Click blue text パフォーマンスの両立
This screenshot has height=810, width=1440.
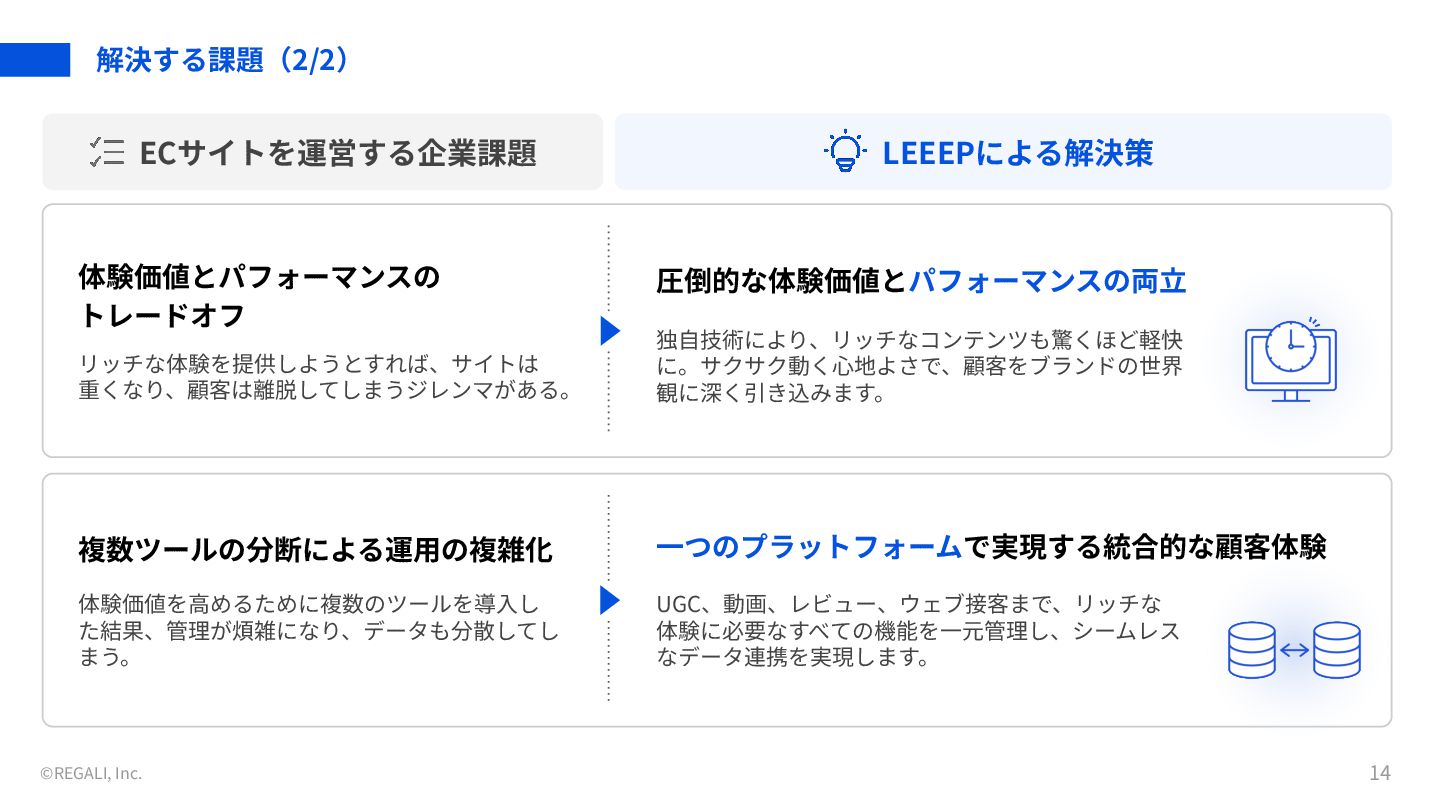click(x=1047, y=281)
